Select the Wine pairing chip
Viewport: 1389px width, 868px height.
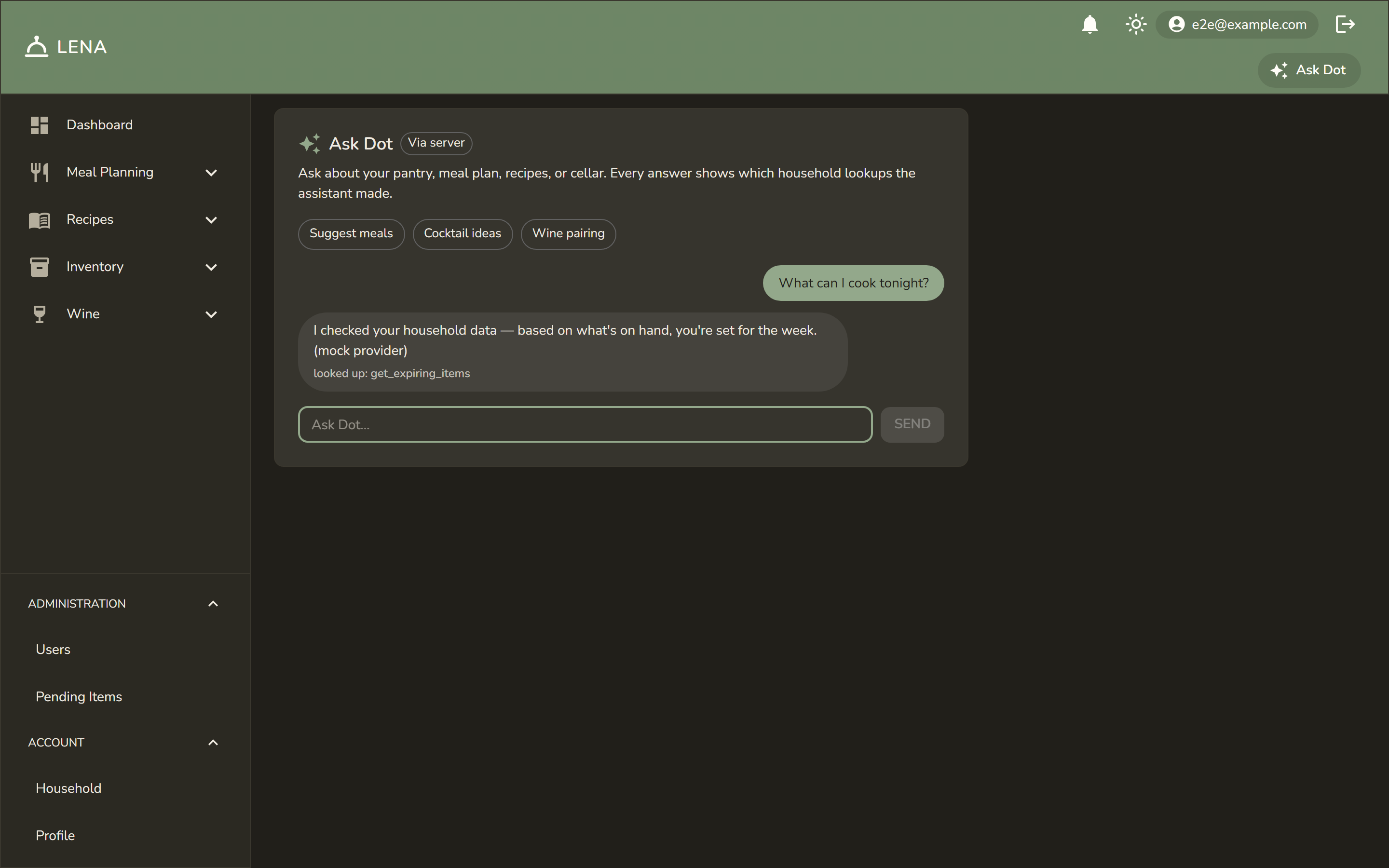point(568,234)
